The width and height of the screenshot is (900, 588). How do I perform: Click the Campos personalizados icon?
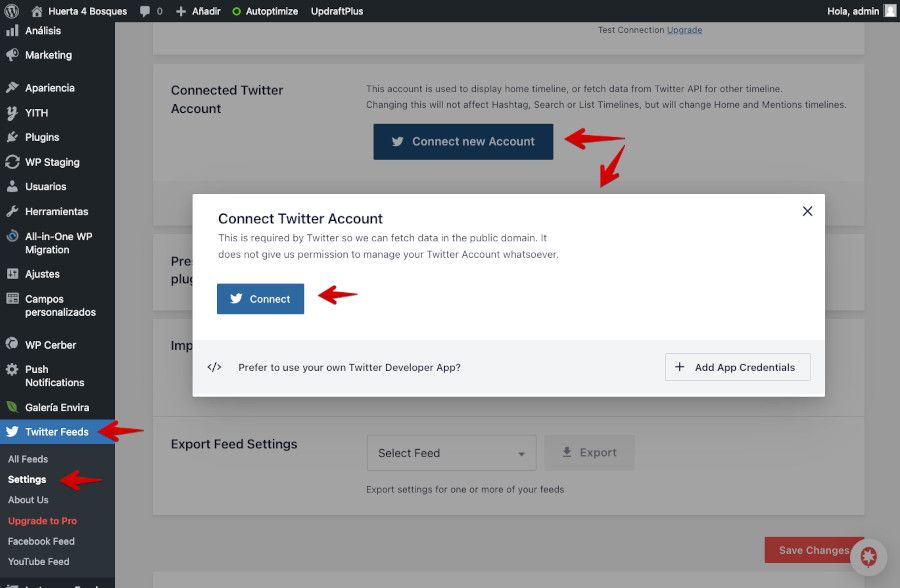pyautogui.click(x=12, y=298)
